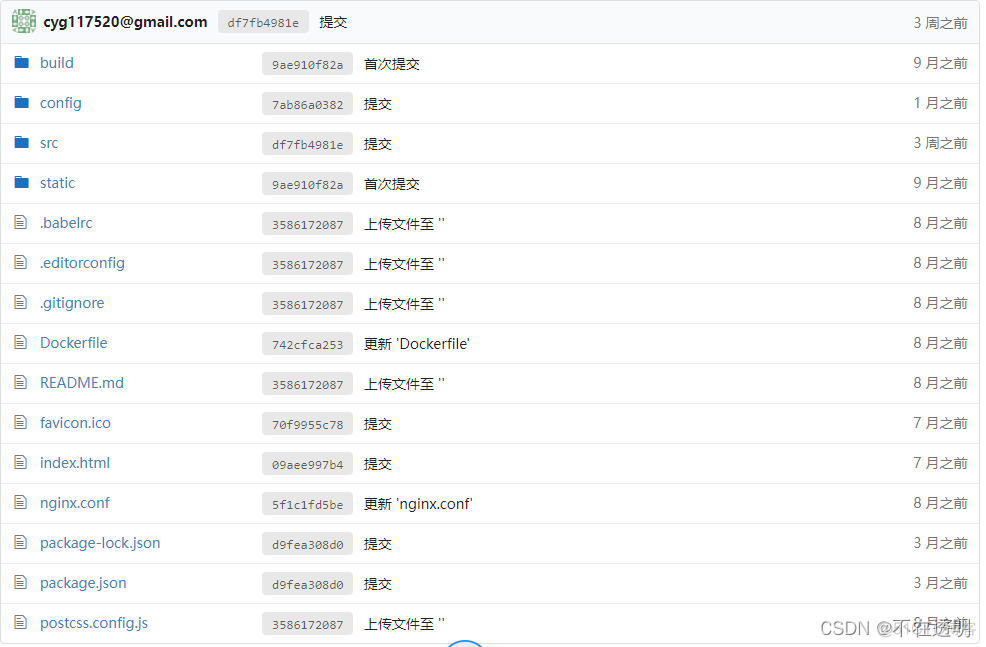Click commit message 更新 'nginx.conf'
The height and width of the screenshot is (647, 986).
[x=418, y=504]
